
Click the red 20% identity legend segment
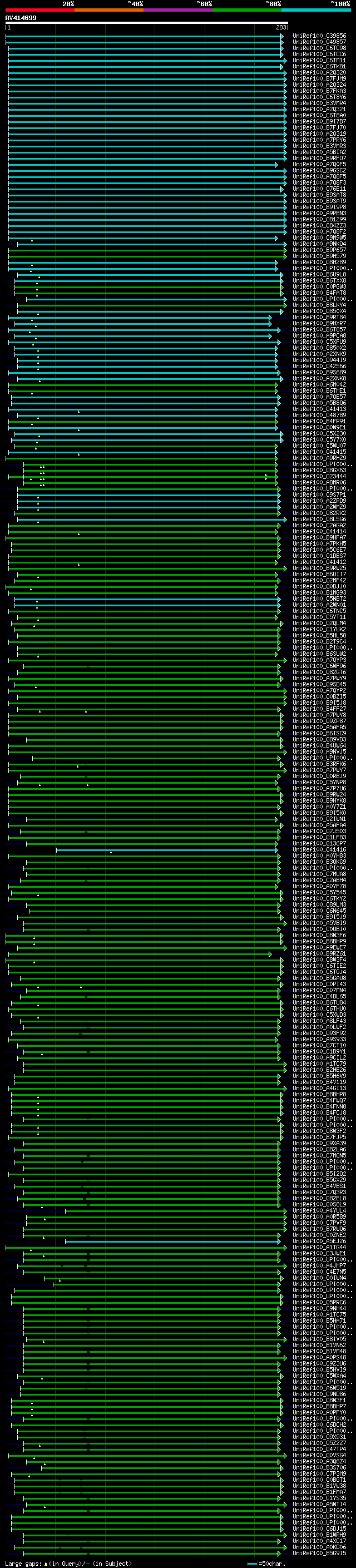(39, 10)
